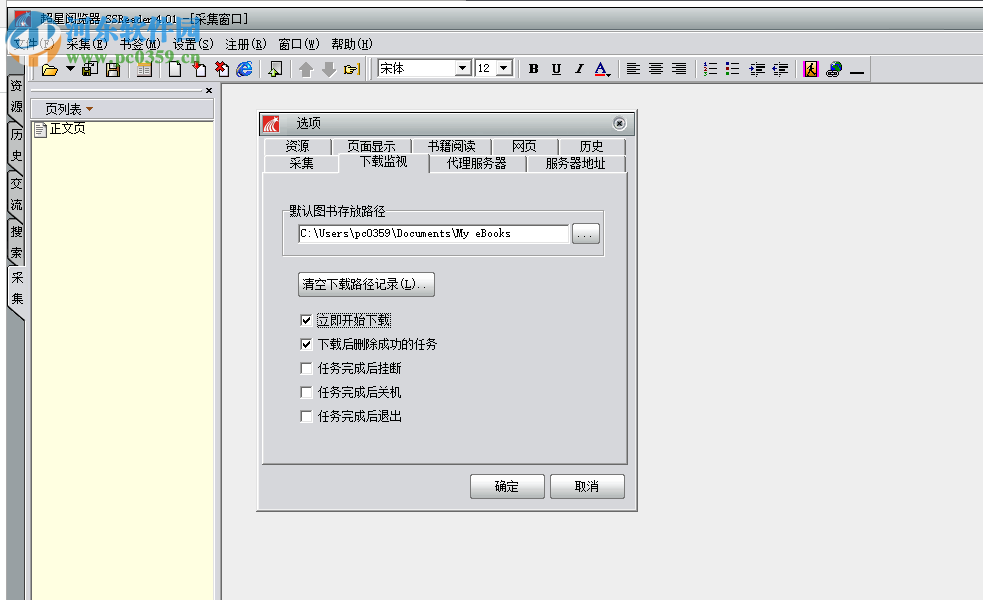983x600 pixels.
Task: Switch to the 历史 sidebar tab
Action: coord(16,145)
